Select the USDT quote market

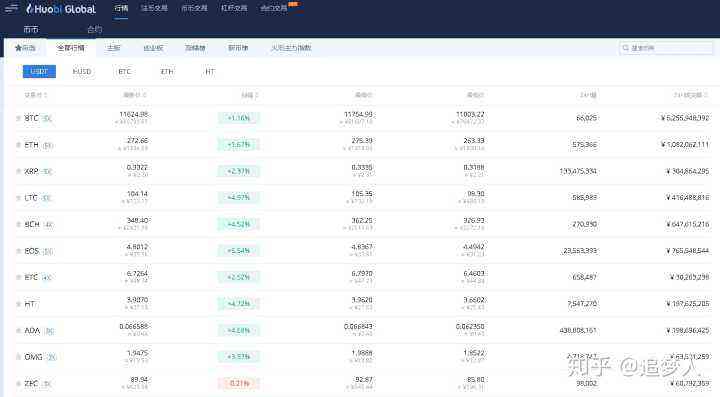(39, 72)
